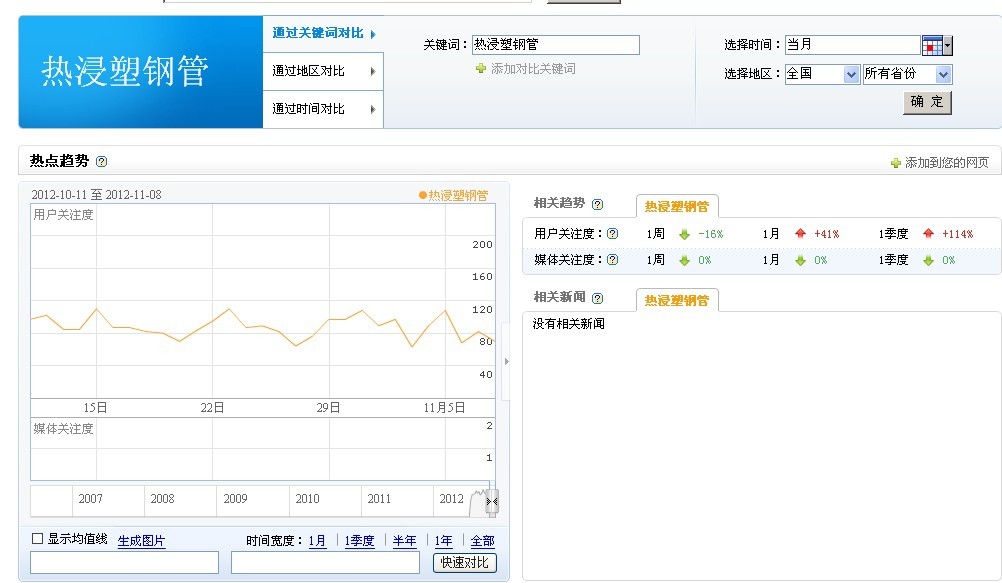
Task: Click help icon beside 用户关注度 row label
Action: click(x=612, y=233)
